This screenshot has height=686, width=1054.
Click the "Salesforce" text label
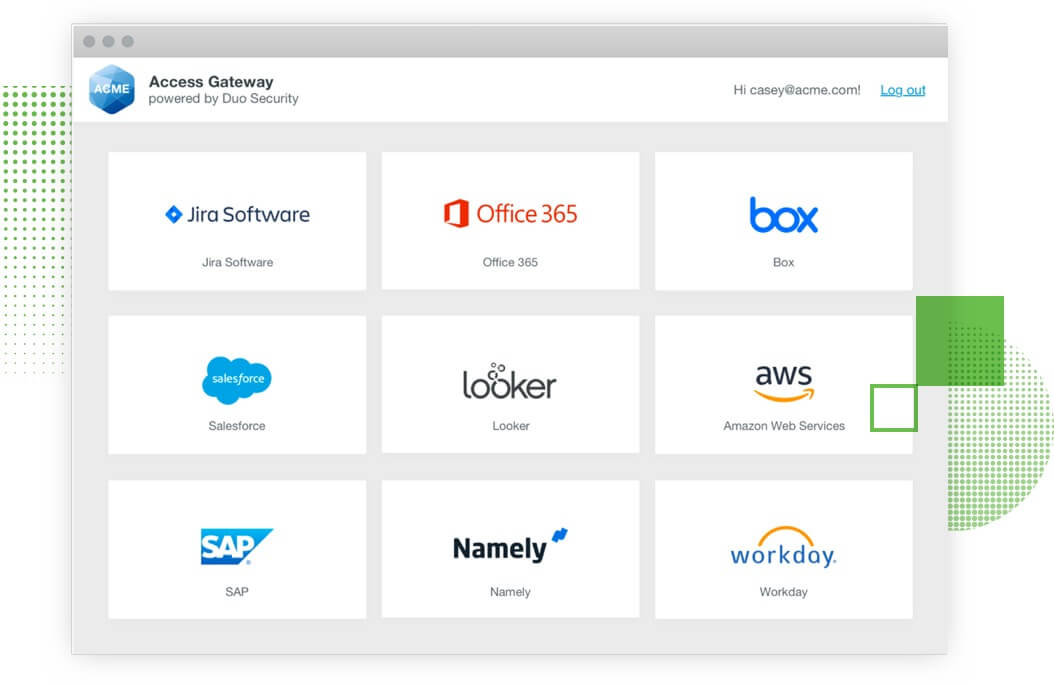pos(237,426)
